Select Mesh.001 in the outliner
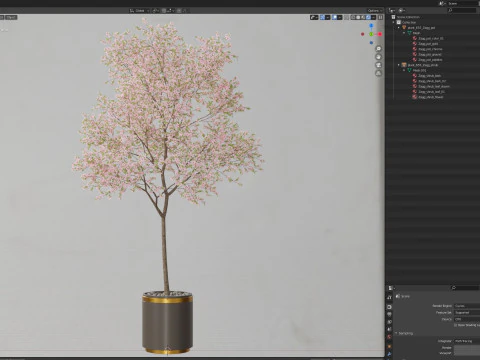This screenshot has height=360, width=480. click(x=419, y=70)
